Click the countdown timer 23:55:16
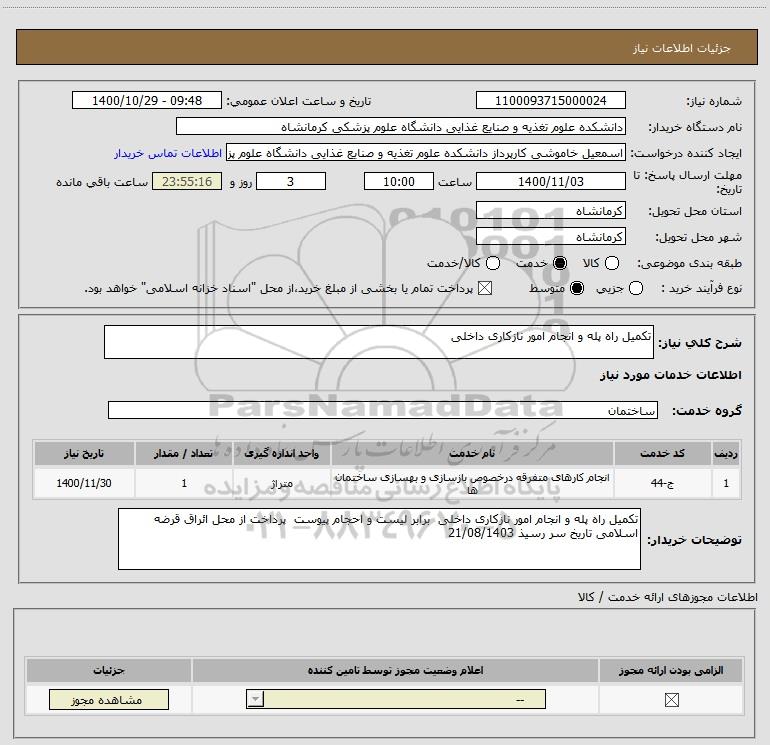This screenshot has width=770, height=745. point(187,181)
